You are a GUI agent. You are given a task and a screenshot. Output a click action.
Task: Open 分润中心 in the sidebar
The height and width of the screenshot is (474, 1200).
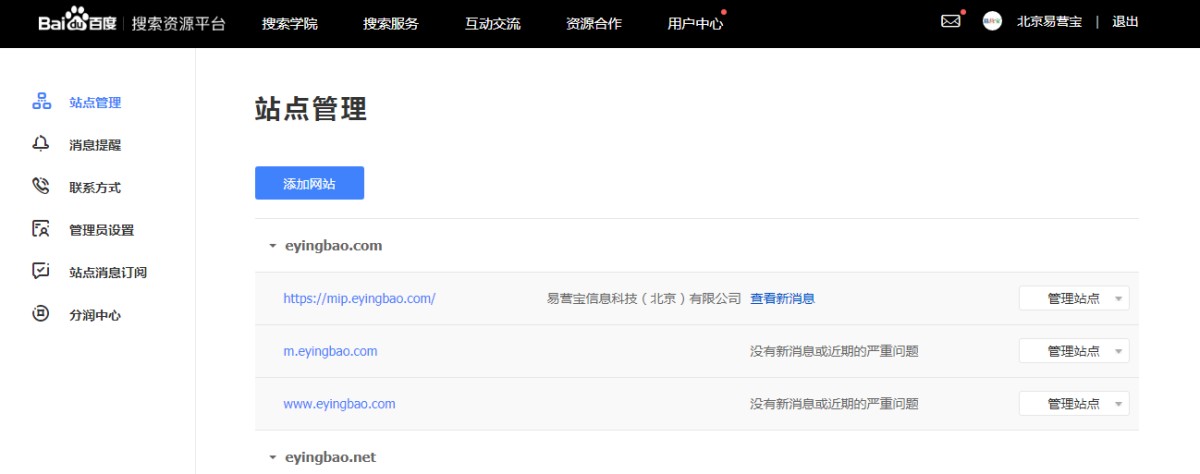coord(95,315)
